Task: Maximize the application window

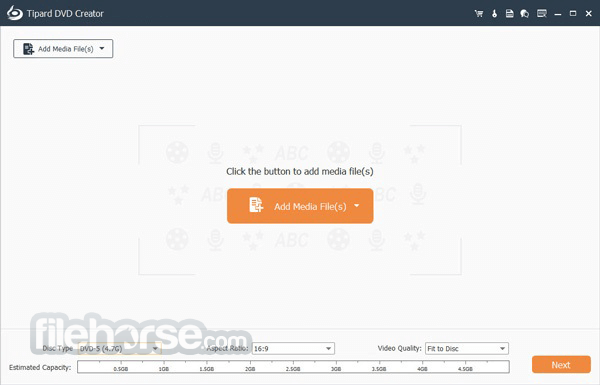Action: click(573, 14)
